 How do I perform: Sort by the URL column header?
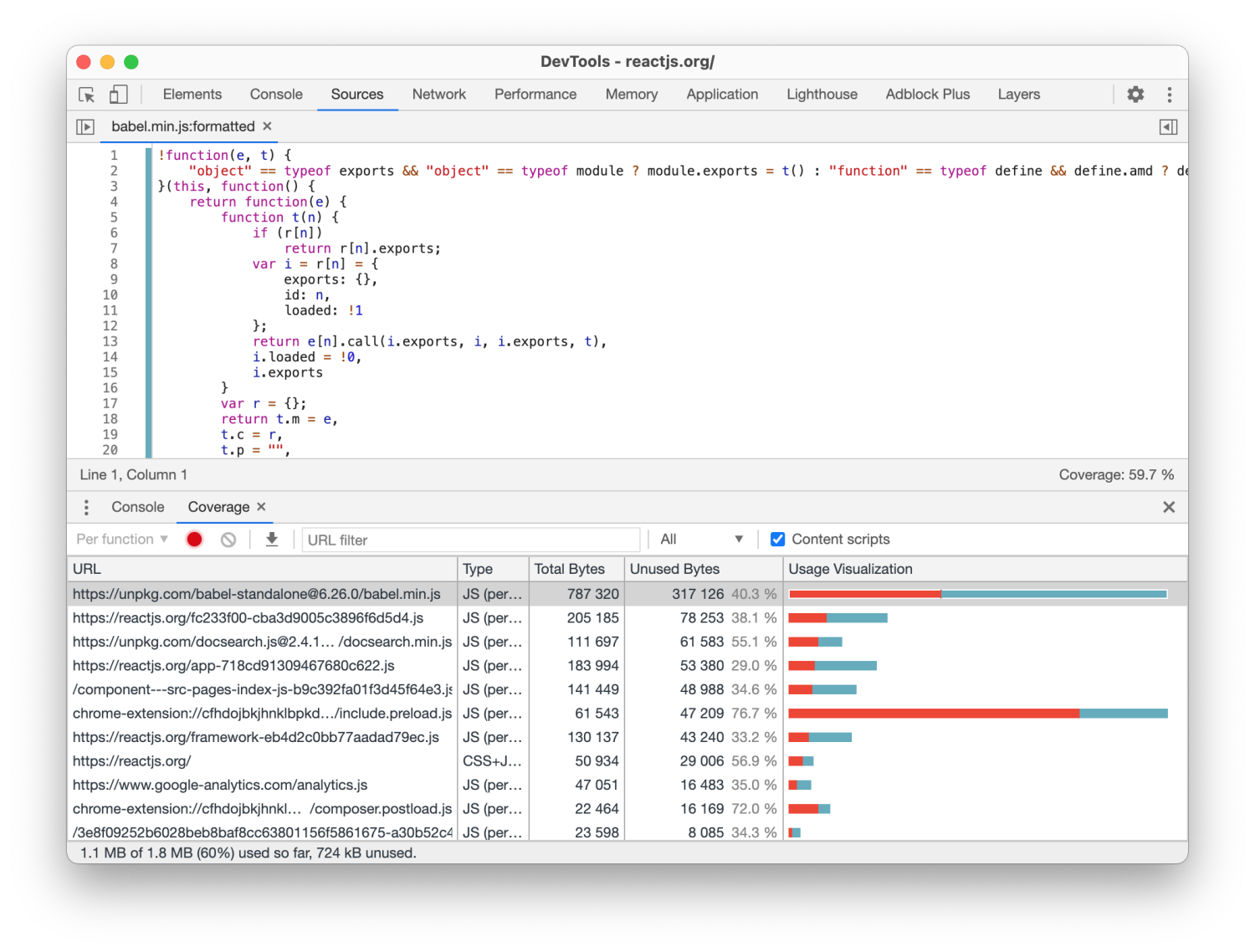click(262, 569)
